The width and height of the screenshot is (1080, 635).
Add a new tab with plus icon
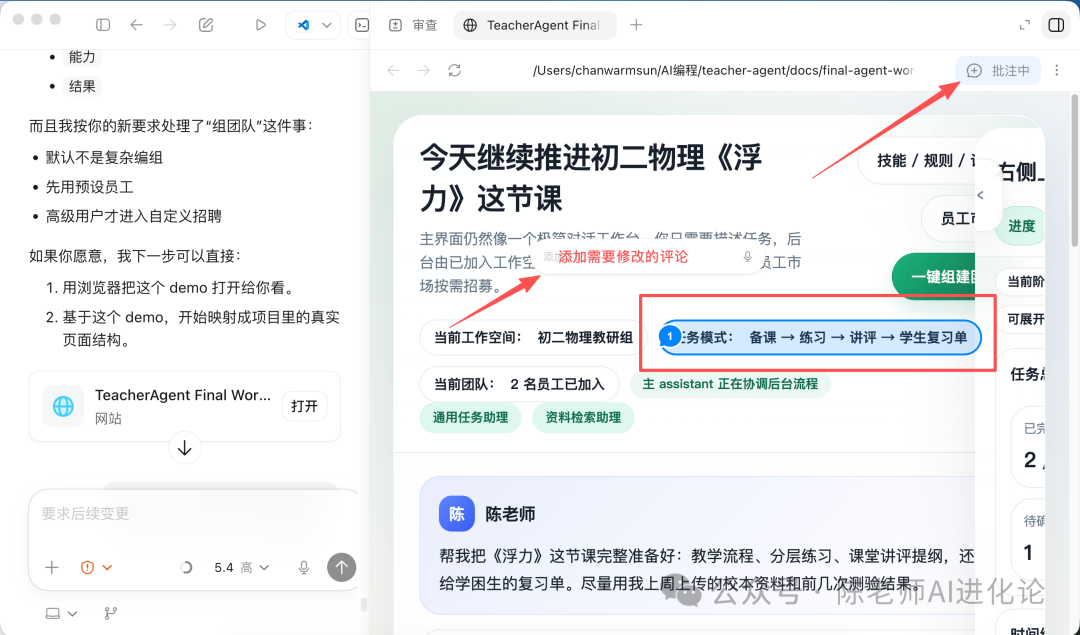[636, 25]
